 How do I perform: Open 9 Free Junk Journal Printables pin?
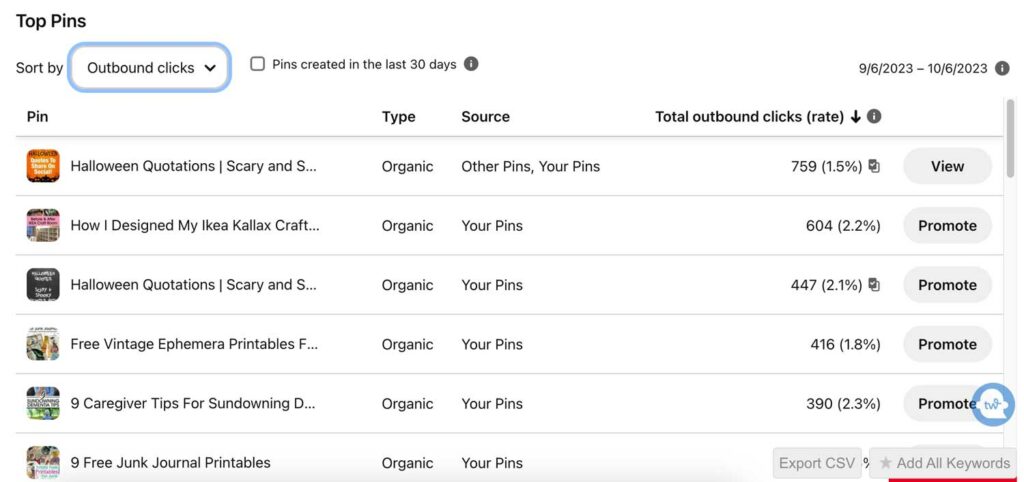click(170, 462)
